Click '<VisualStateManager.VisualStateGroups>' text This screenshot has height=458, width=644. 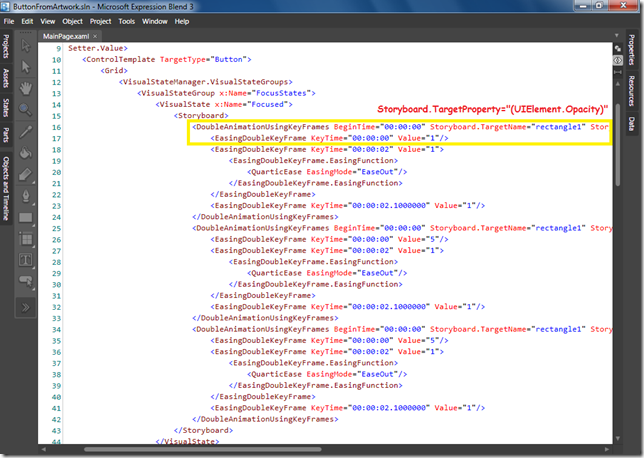206,82
